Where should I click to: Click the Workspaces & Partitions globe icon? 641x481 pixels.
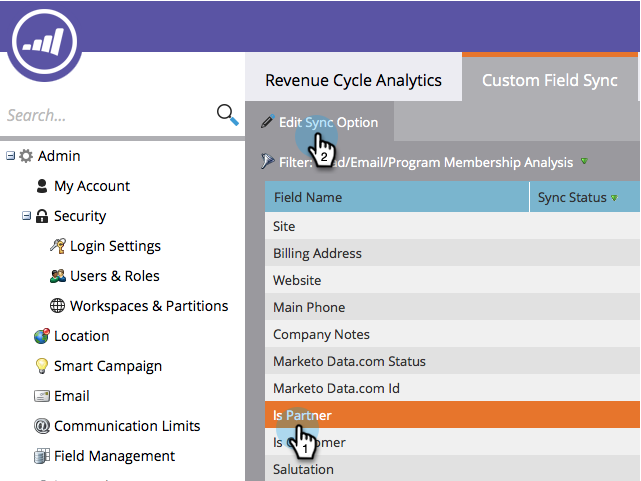click(57, 306)
